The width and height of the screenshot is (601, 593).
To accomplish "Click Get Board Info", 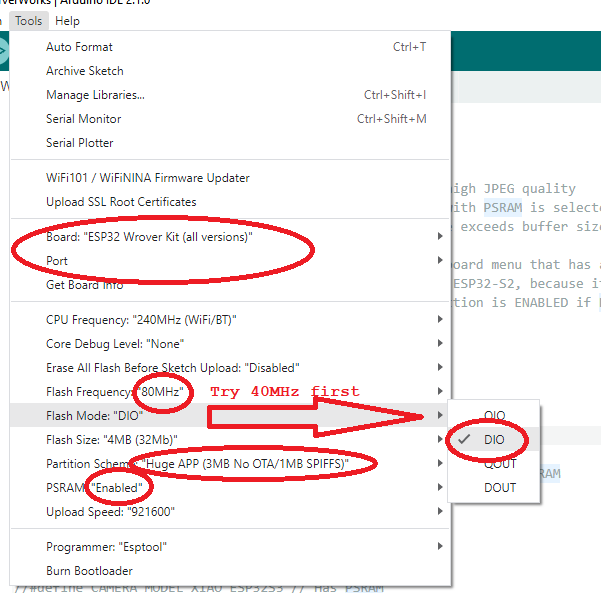I will click(230, 285).
